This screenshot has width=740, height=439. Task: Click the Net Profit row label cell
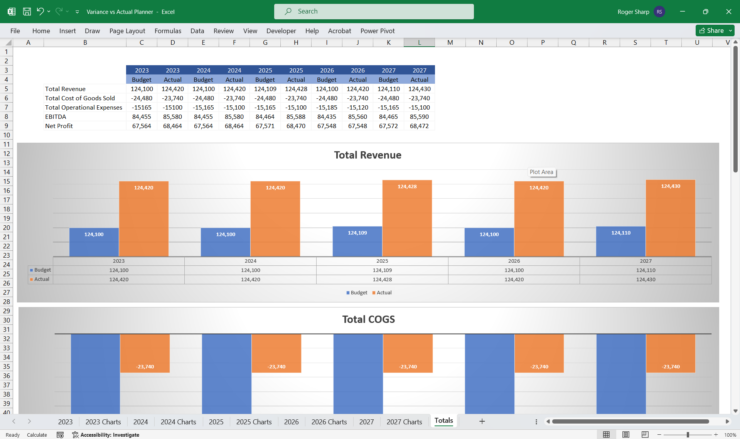coord(85,126)
